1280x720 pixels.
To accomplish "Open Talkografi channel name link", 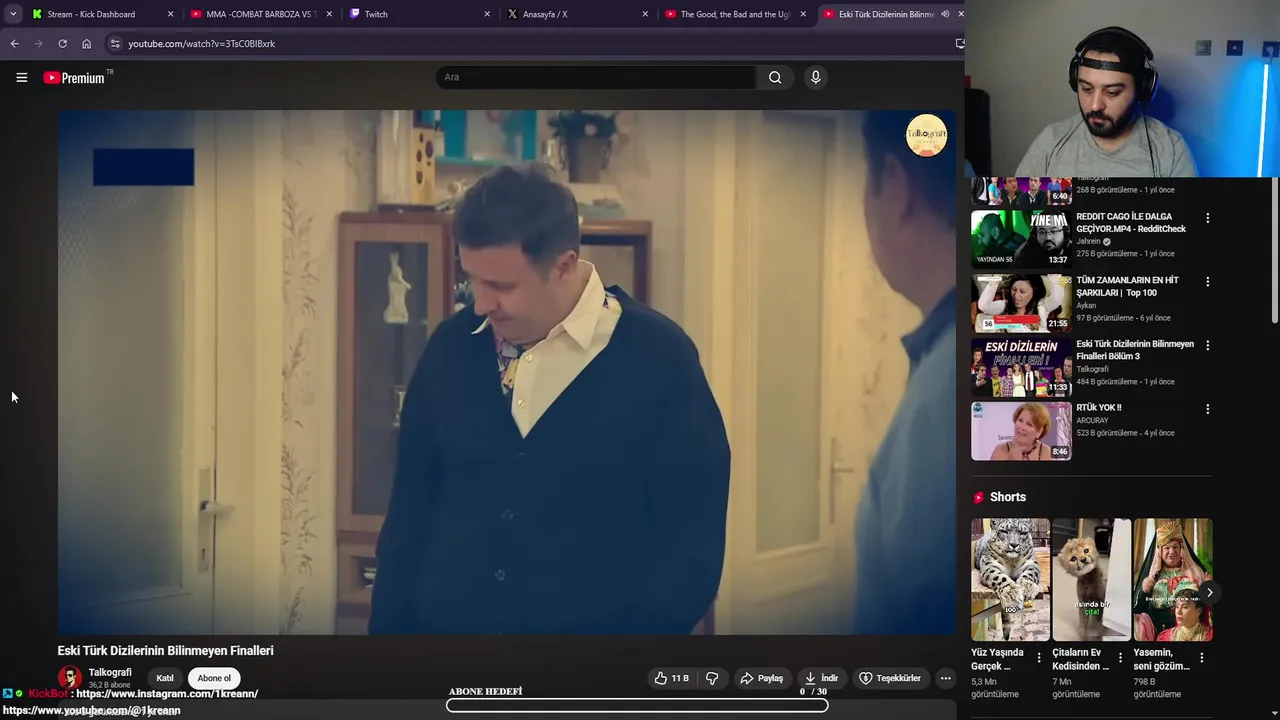I will point(110,672).
